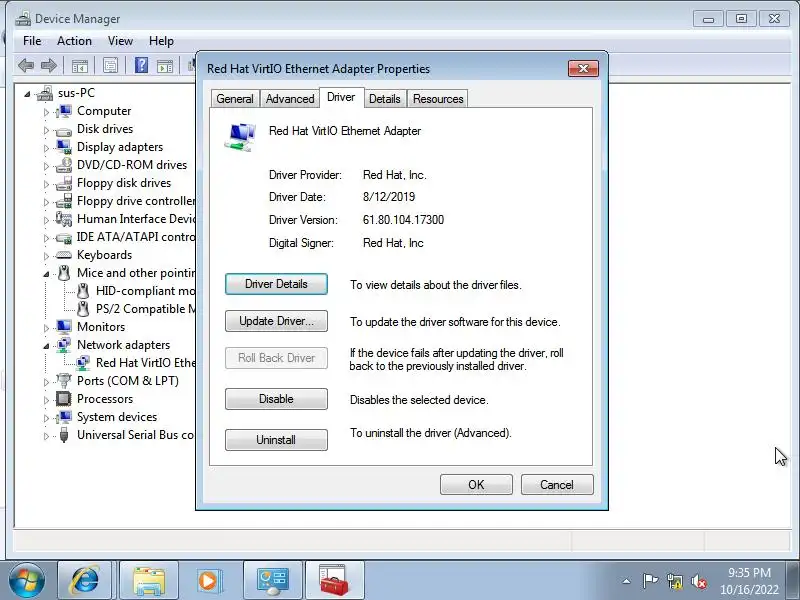800x600 pixels.
Task: Click the blue Help toolbar icon
Action: click(x=141, y=65)
